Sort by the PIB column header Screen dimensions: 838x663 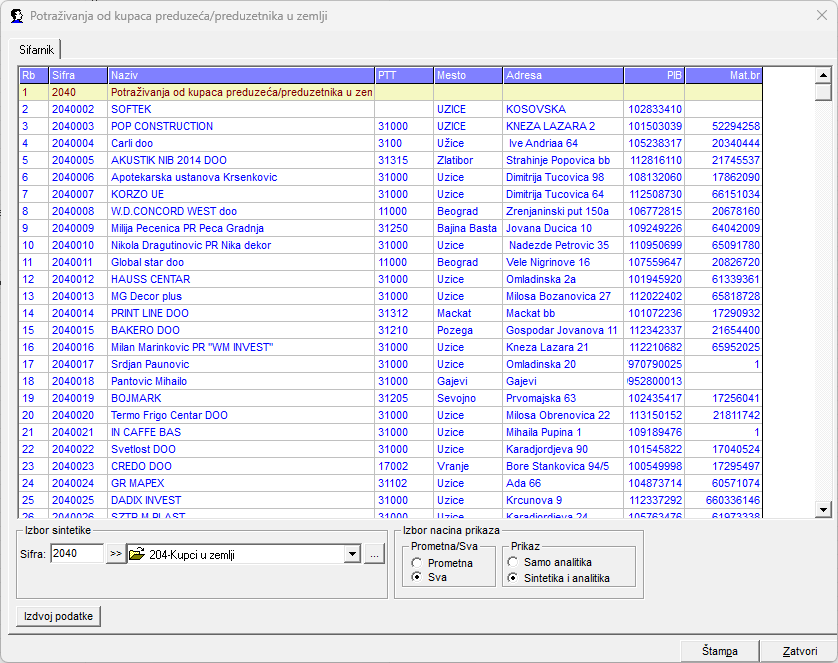[x=654, y=75]
